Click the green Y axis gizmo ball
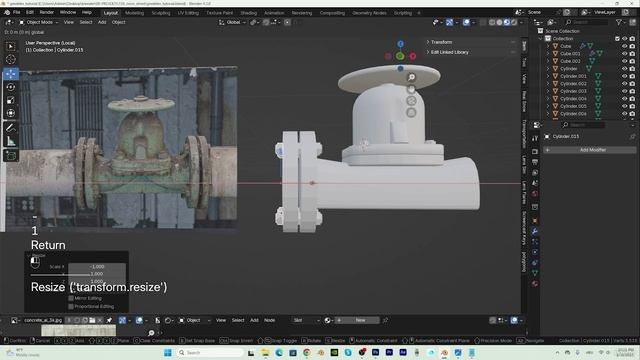Viewport: 640px width, 360px height. point(400,56)
